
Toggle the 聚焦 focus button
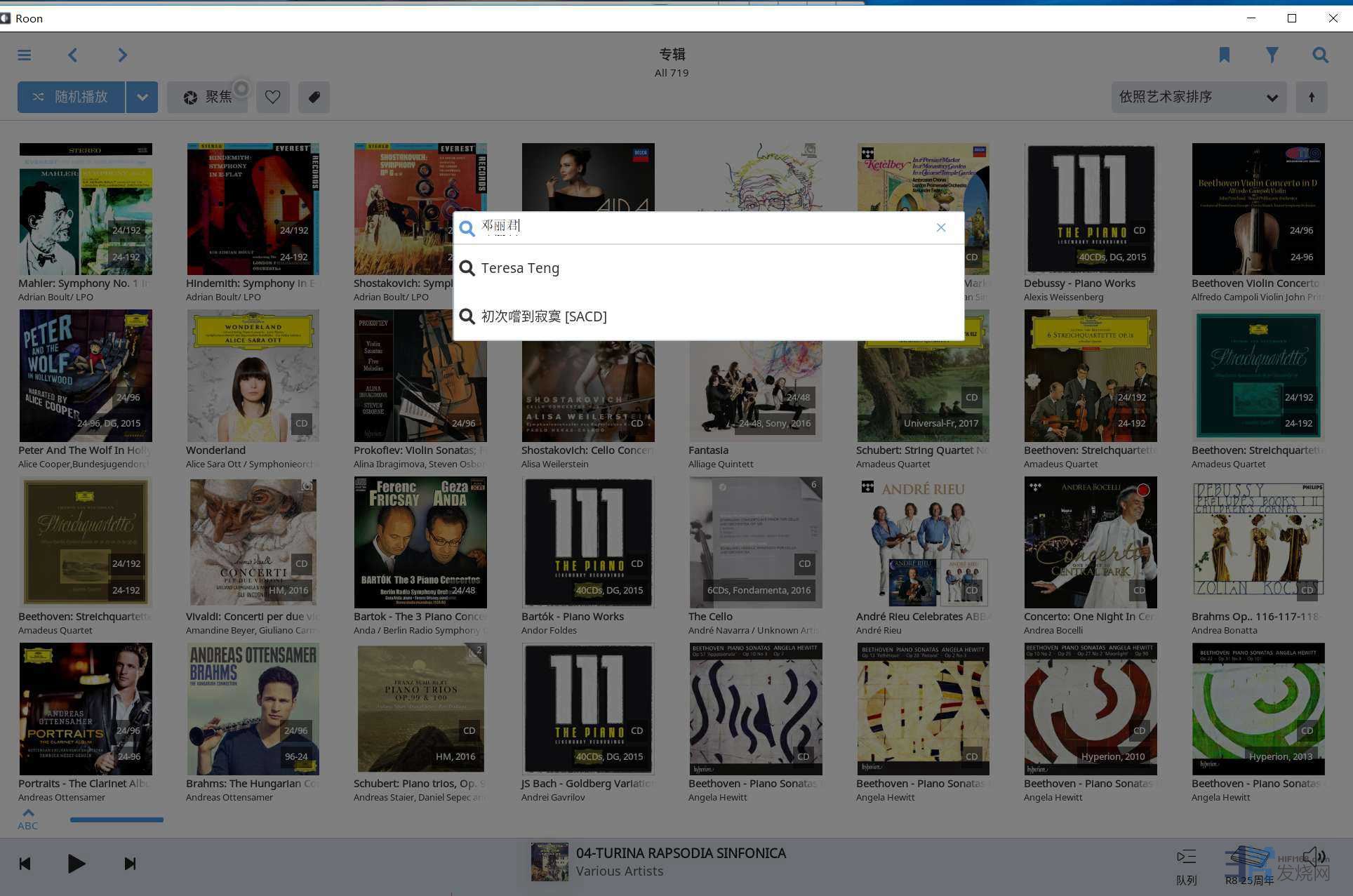(x=208, y=97)
